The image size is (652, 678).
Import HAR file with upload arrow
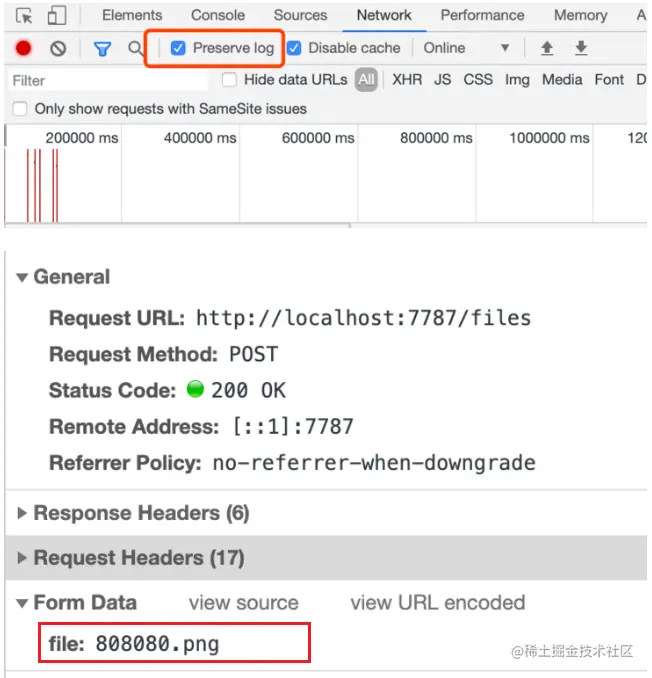tap(547, 48)
